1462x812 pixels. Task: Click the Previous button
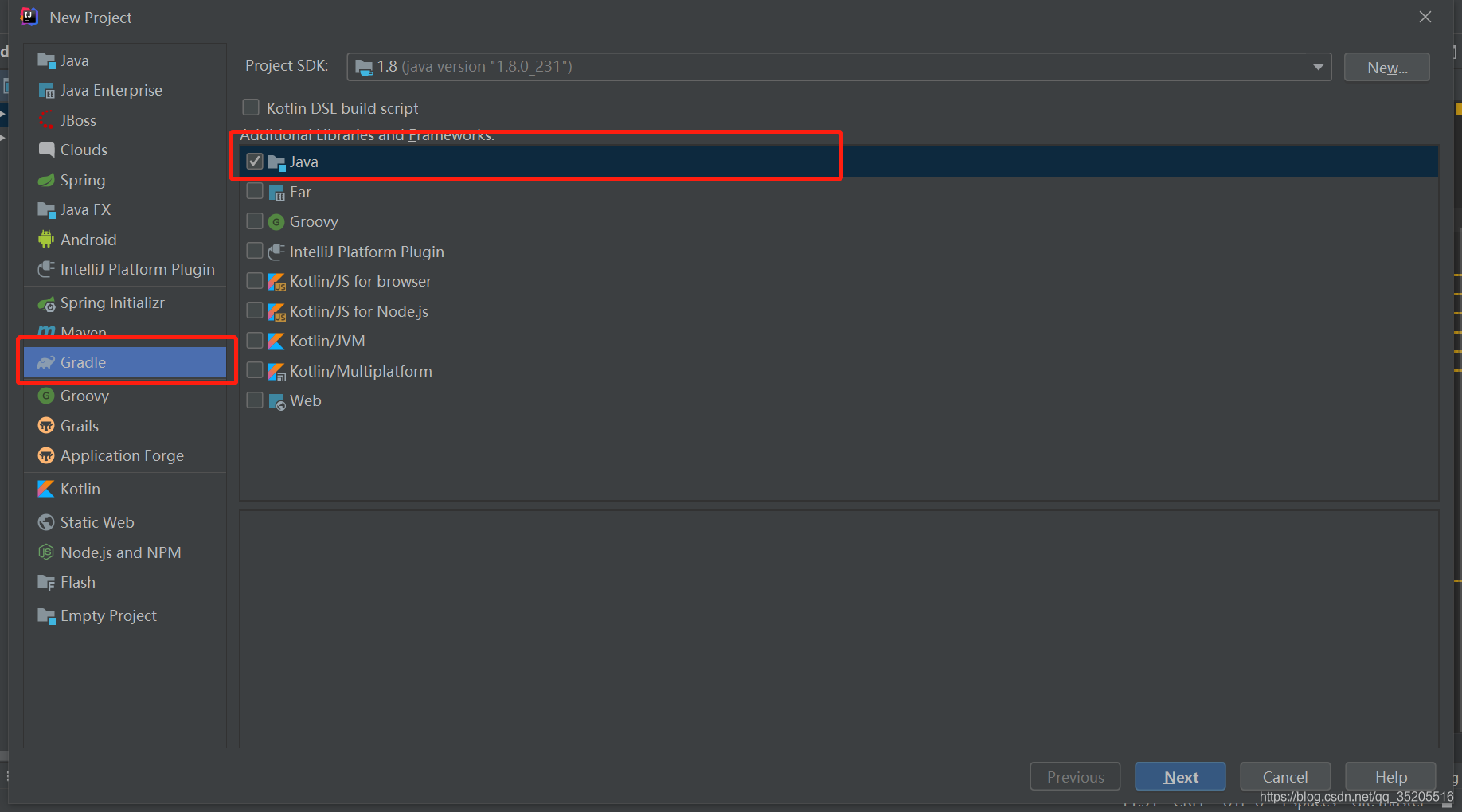(x=1075, y=777)
